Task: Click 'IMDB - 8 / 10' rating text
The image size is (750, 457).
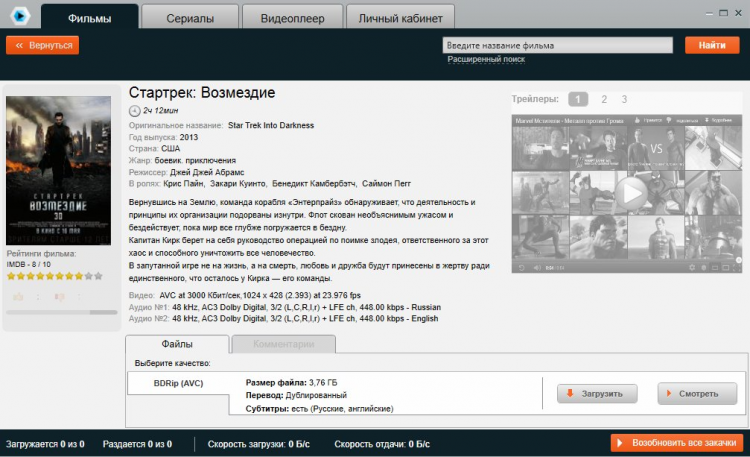Action: click(29, 265)
